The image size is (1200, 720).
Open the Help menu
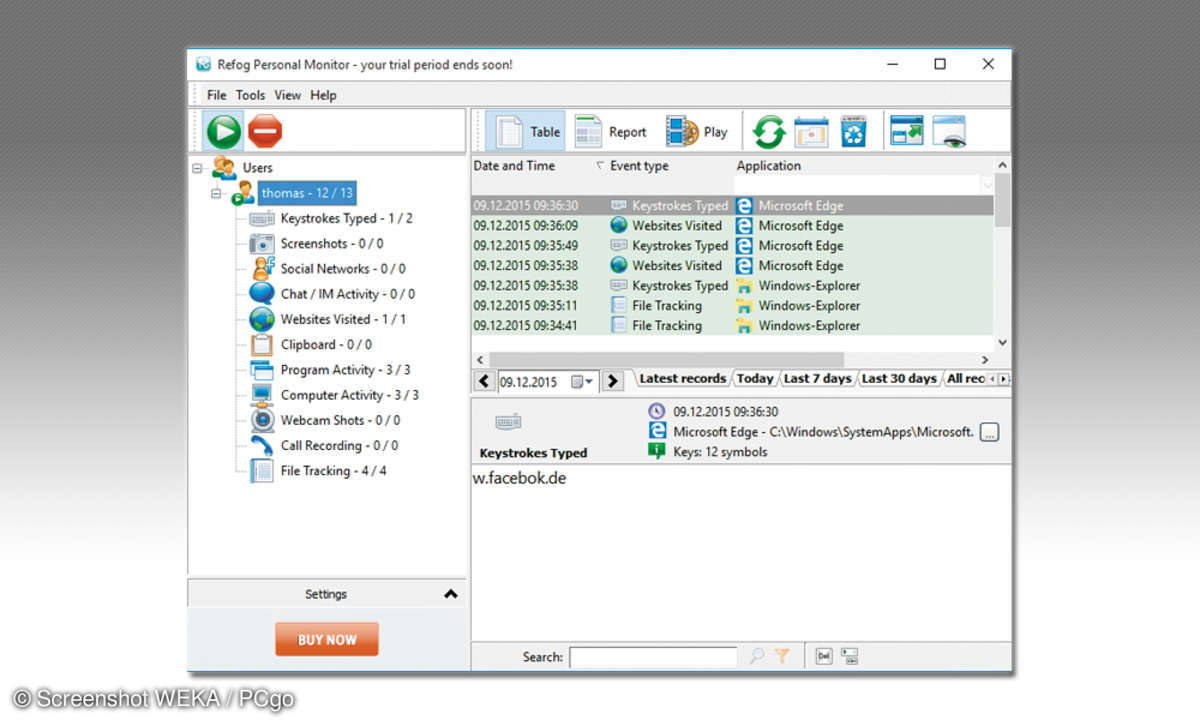(323, 95)
